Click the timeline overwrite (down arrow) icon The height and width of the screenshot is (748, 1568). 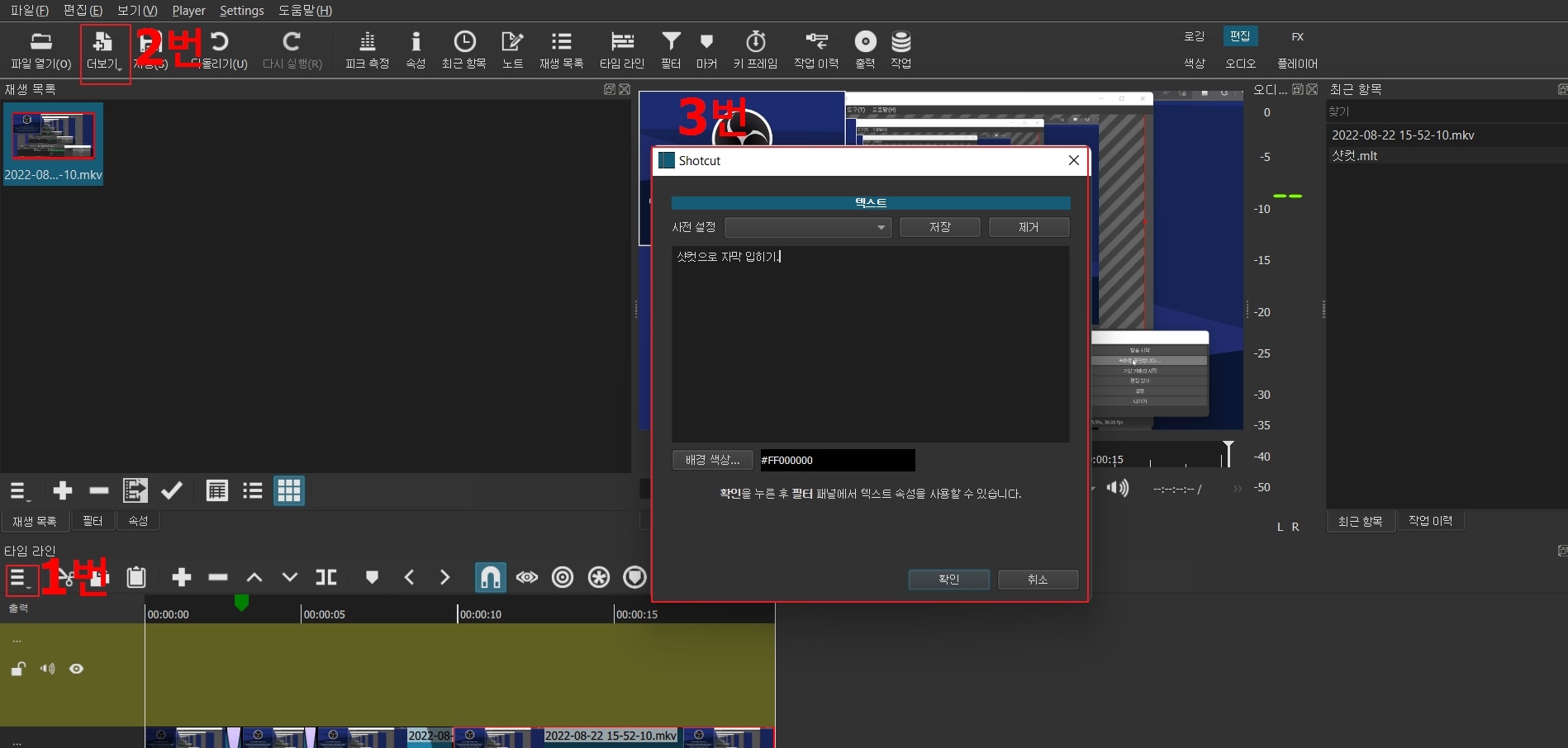(290, 577)
